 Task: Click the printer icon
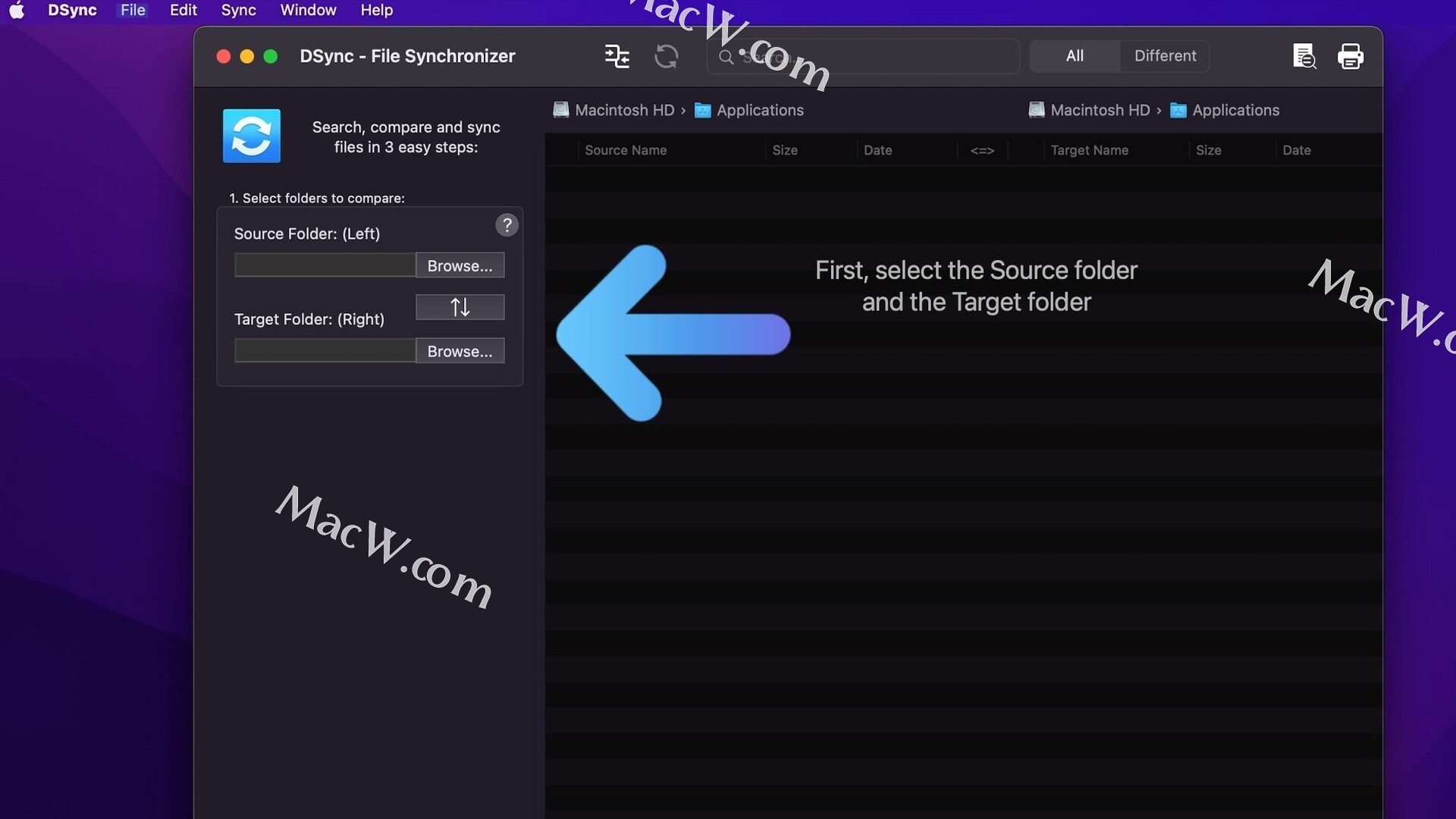(x=1350, y=56)
